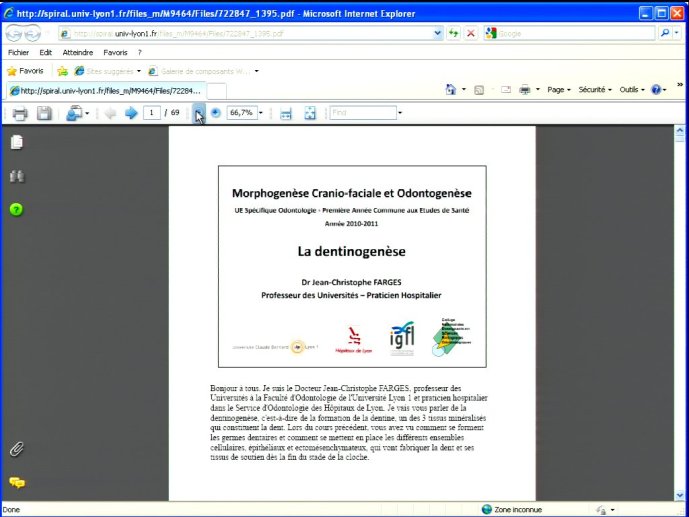Click the scrollbar down arrow

(680, 495)
